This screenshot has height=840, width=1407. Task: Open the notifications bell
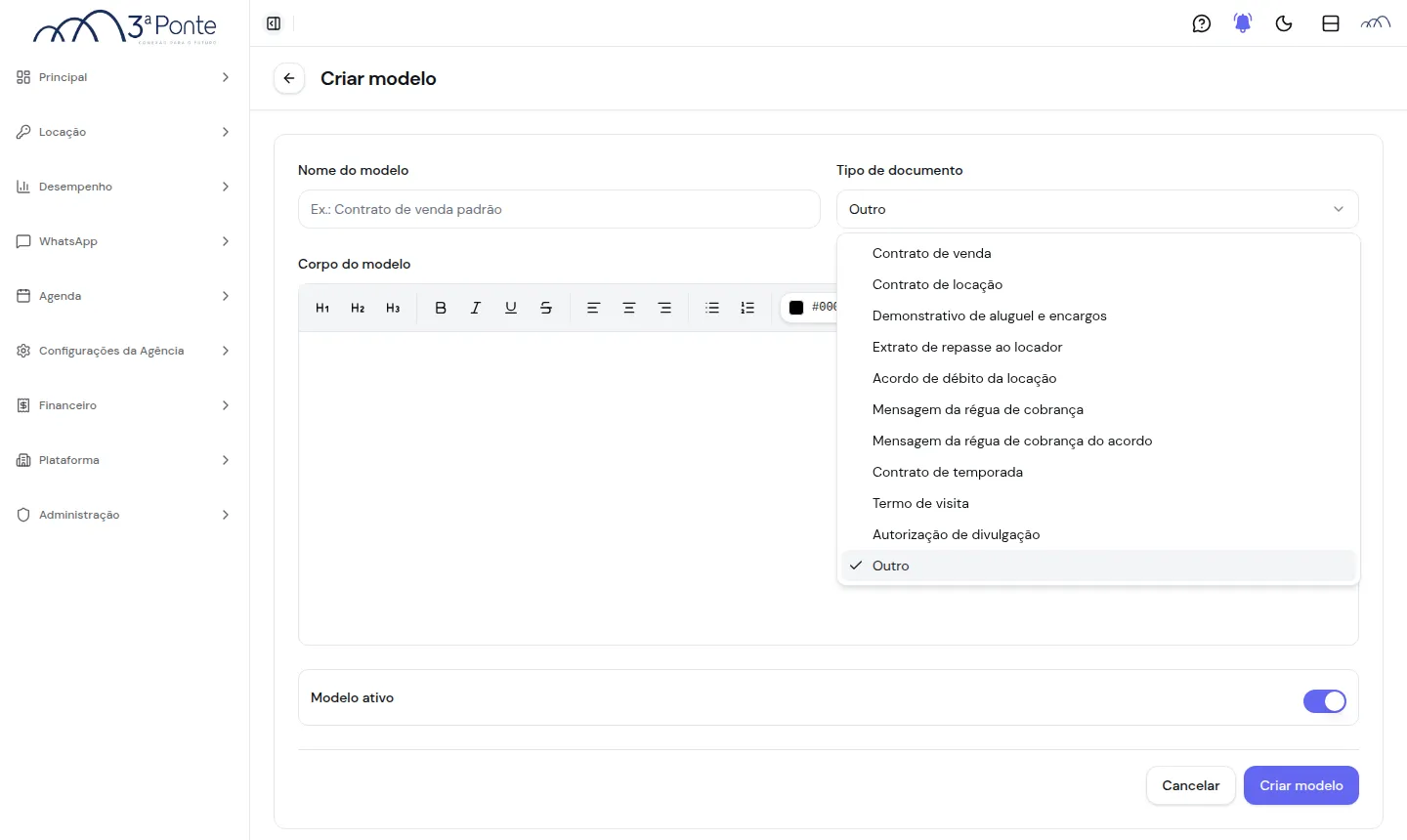pyautogui.click(x=1243, y=23)
